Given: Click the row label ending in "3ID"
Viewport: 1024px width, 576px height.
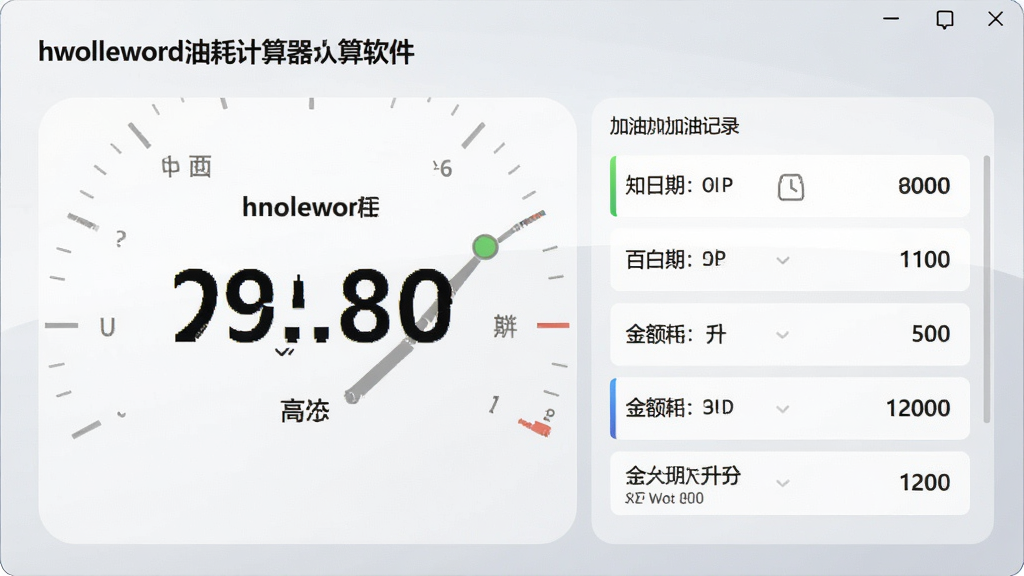Looking at the screenshot, I should click(x=679, y=408).
